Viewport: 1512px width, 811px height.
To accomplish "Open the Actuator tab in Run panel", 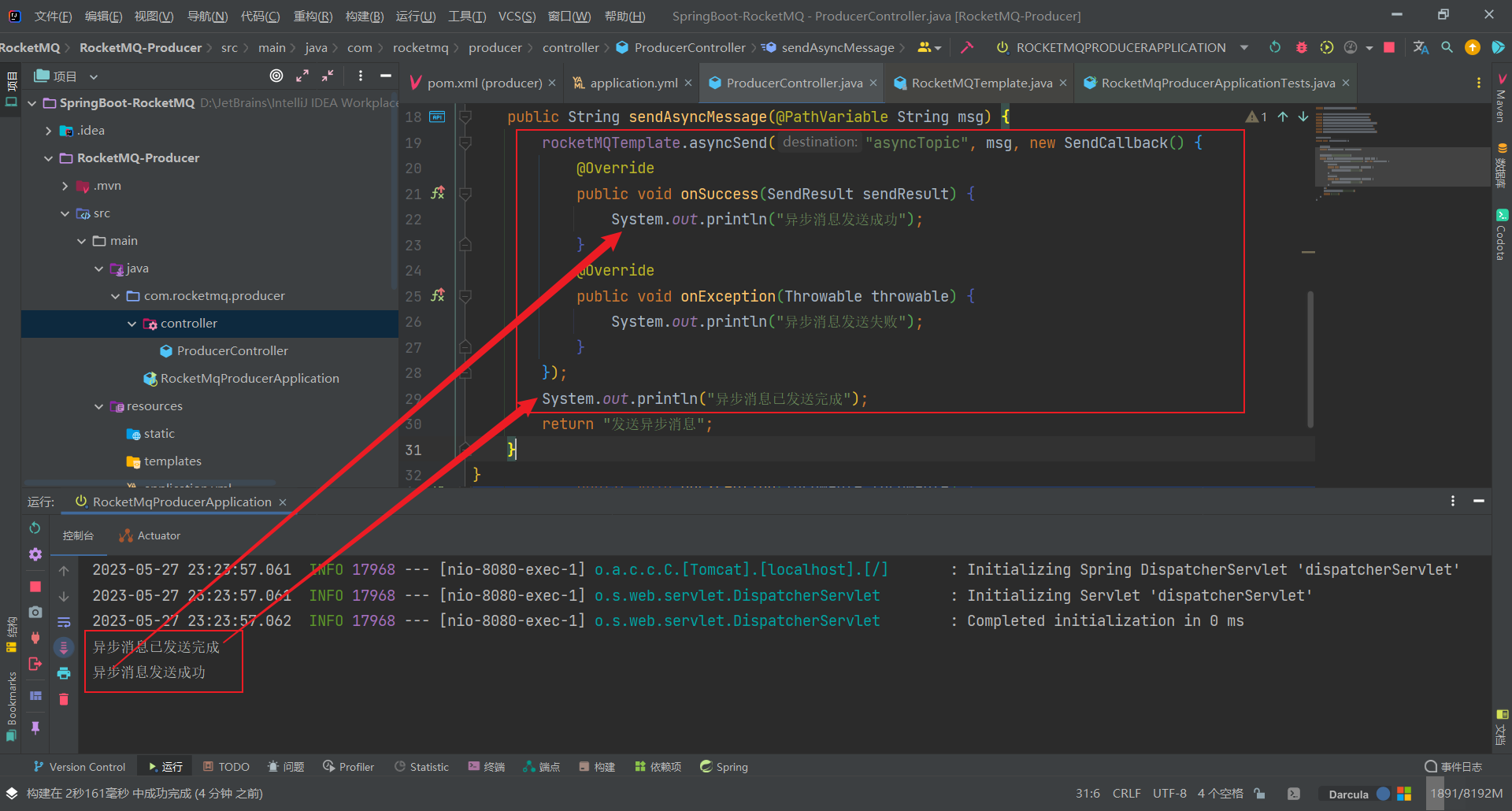I will click(x=150, y=535).
